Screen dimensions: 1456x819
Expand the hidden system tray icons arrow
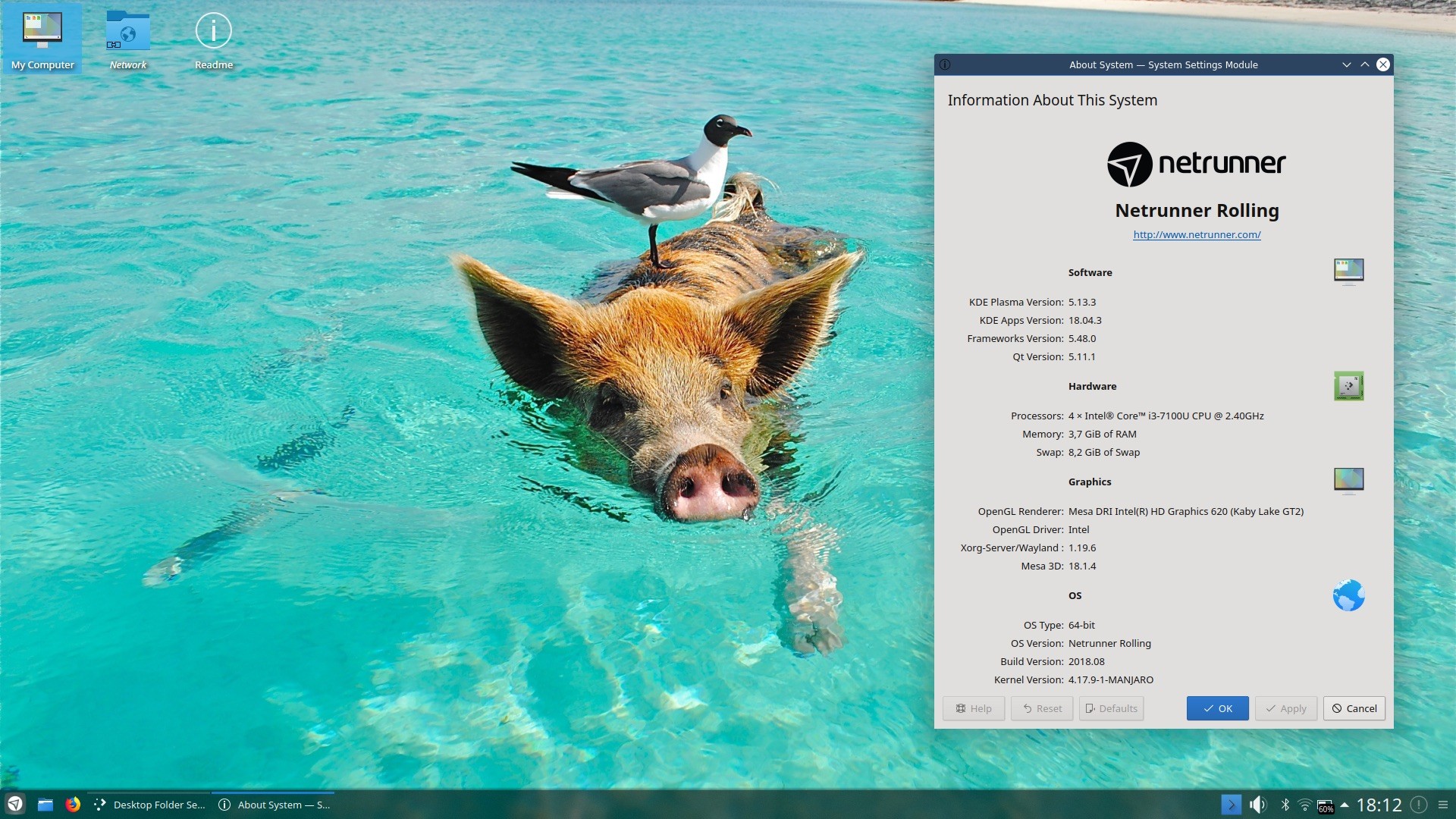(1345, 805)
